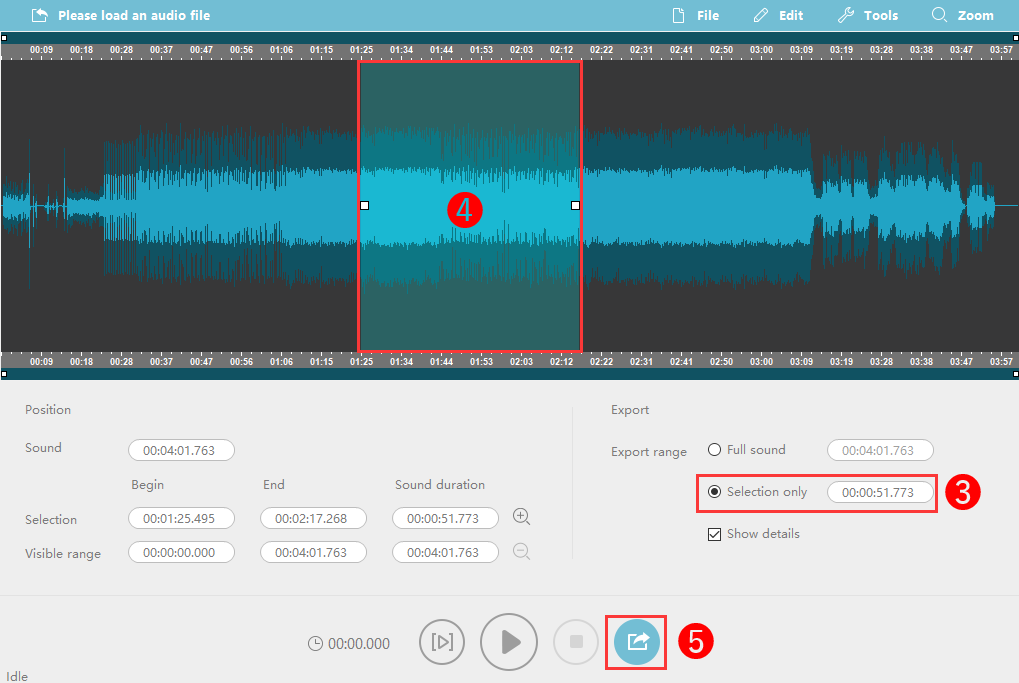
Task: Open the Tools menu
Action: coord(867,16)
